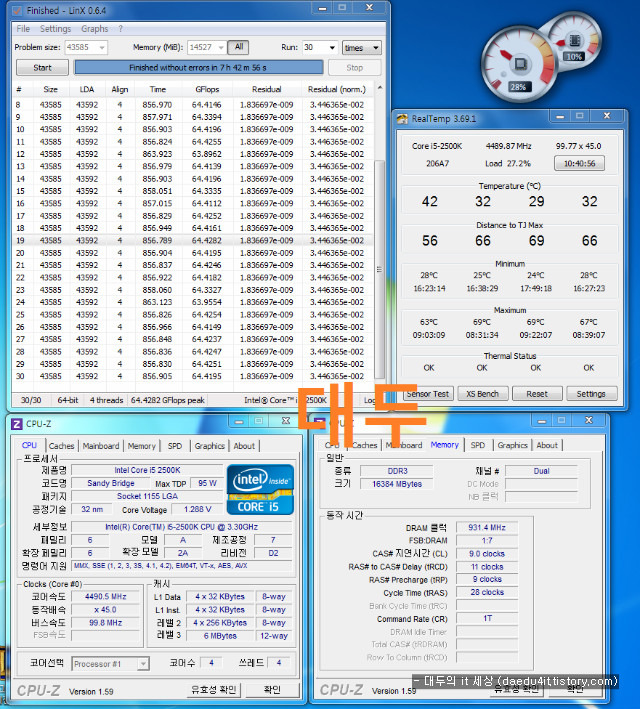The width and height of the screenshot is (640, 709).
Task: Select result row 8 in LinX table
Action: point(194,104)
